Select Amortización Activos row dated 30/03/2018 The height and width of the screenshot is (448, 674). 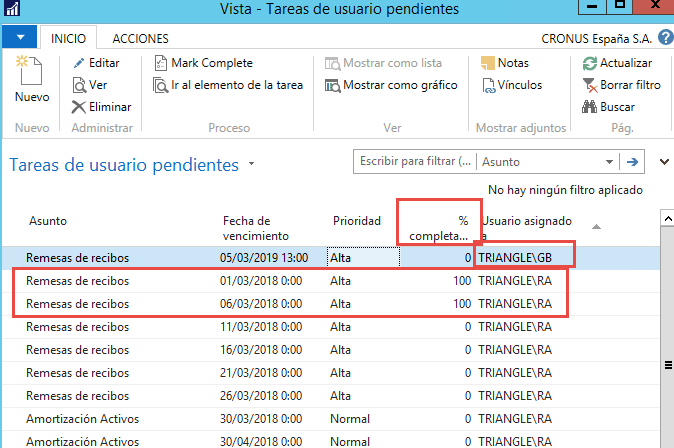331,419
